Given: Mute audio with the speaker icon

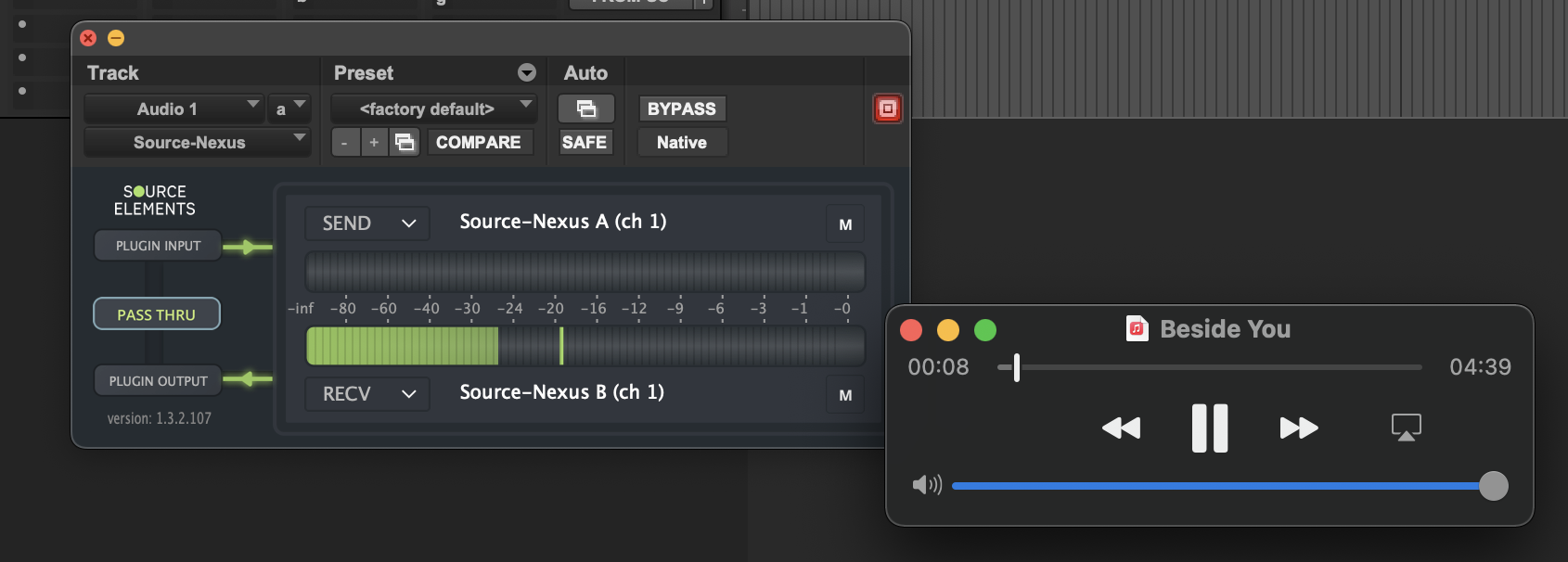Looking at the screenshot, I should click(926, 485).
